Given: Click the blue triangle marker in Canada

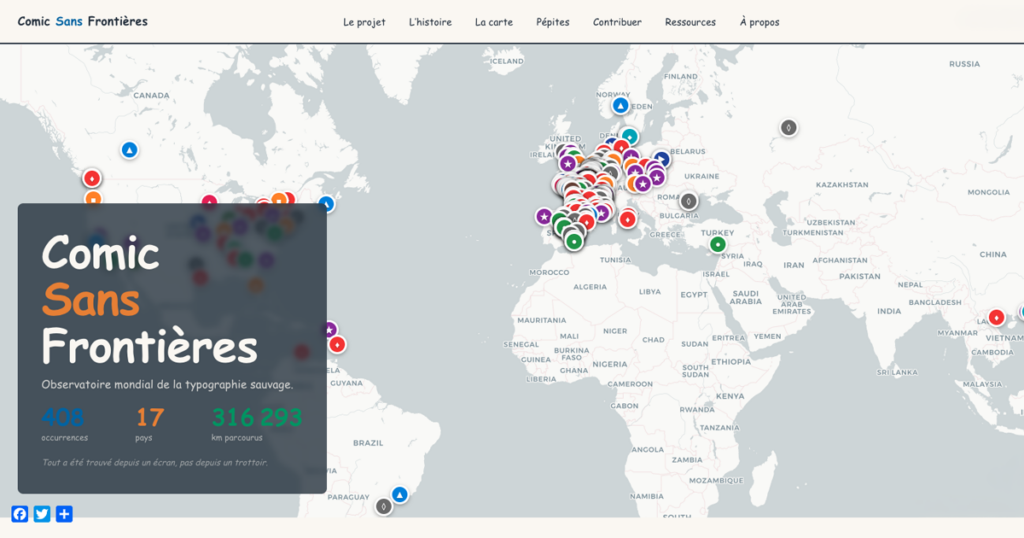Looking at the screenshot, I should click(x=129, y=150).
